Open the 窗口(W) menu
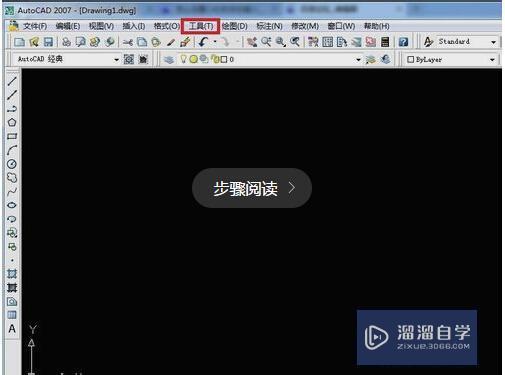 [x=341, y=26]
